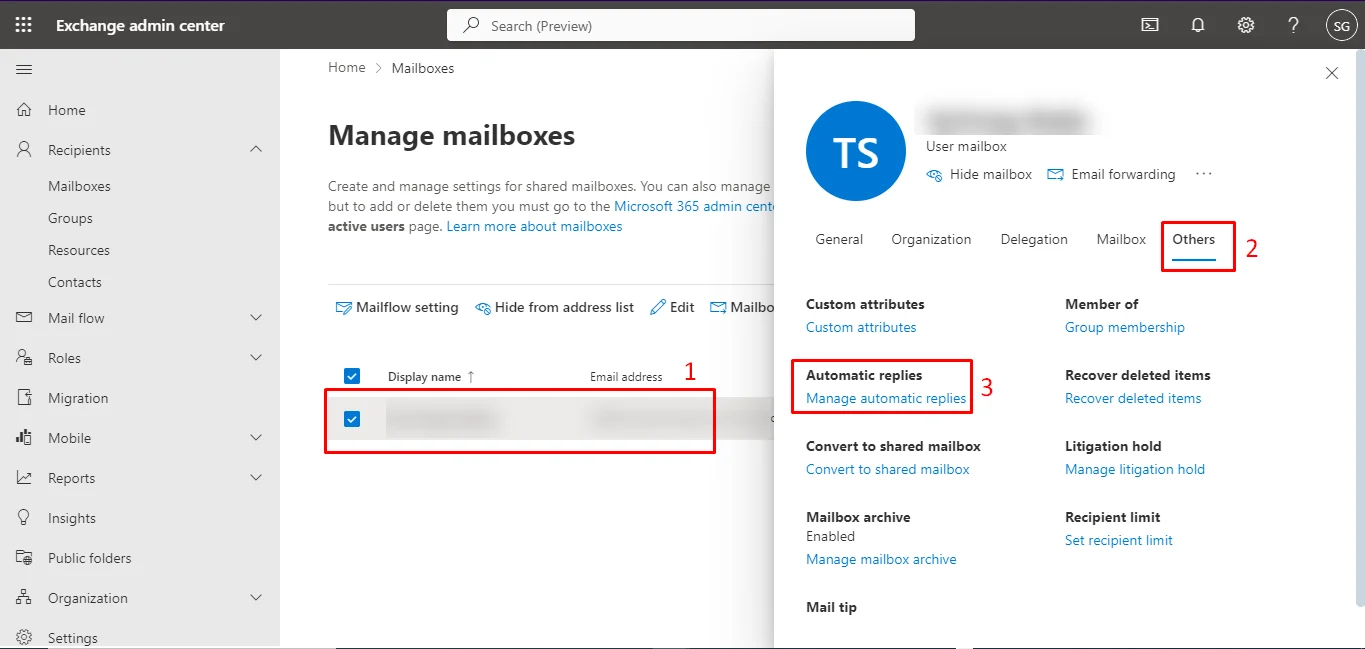
Task: Switch to the Organization tab
Action: [x=931, y=240]
